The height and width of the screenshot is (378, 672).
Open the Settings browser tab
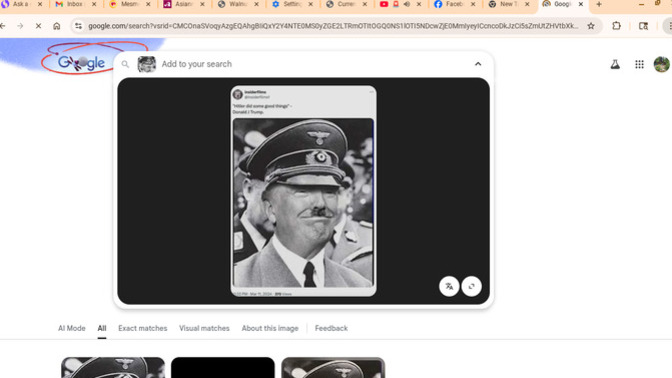point(292,4)
